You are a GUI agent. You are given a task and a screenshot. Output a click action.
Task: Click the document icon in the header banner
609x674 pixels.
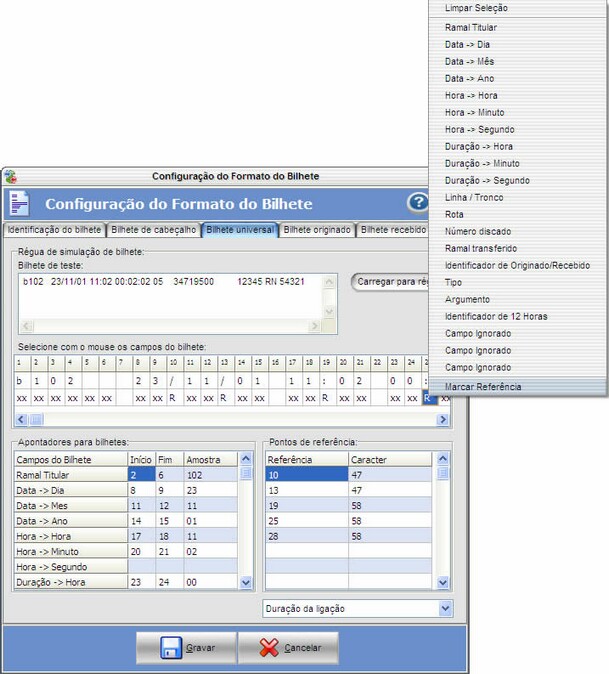pos(19,203)
